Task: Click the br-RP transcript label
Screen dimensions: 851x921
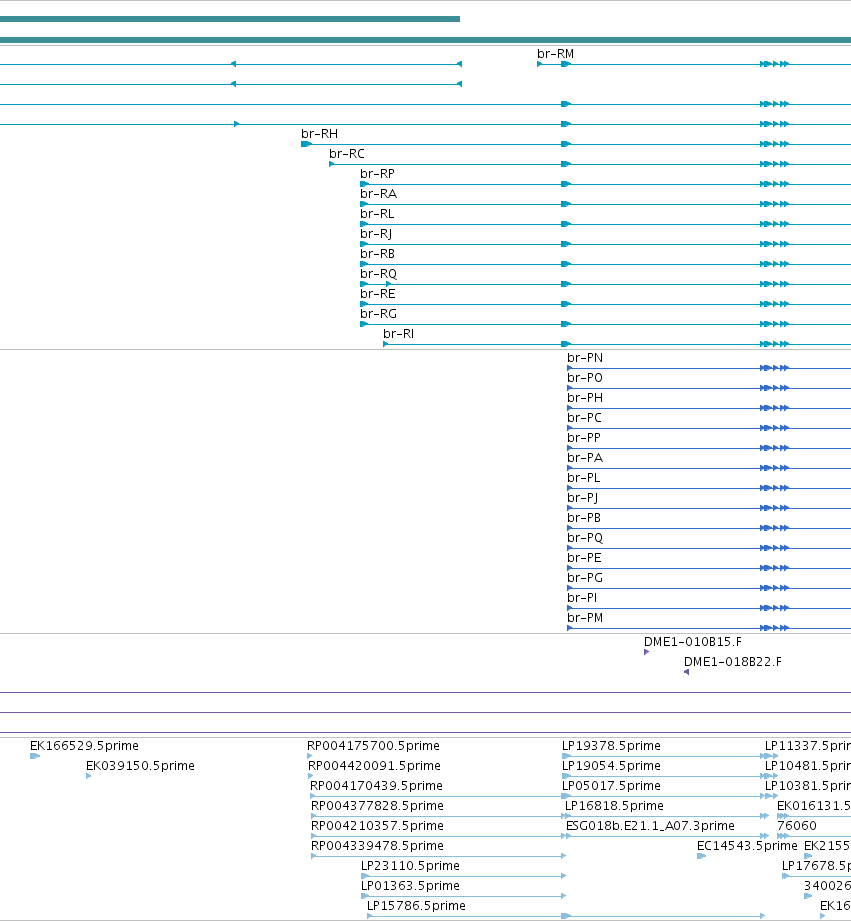Action: [377, 174]
